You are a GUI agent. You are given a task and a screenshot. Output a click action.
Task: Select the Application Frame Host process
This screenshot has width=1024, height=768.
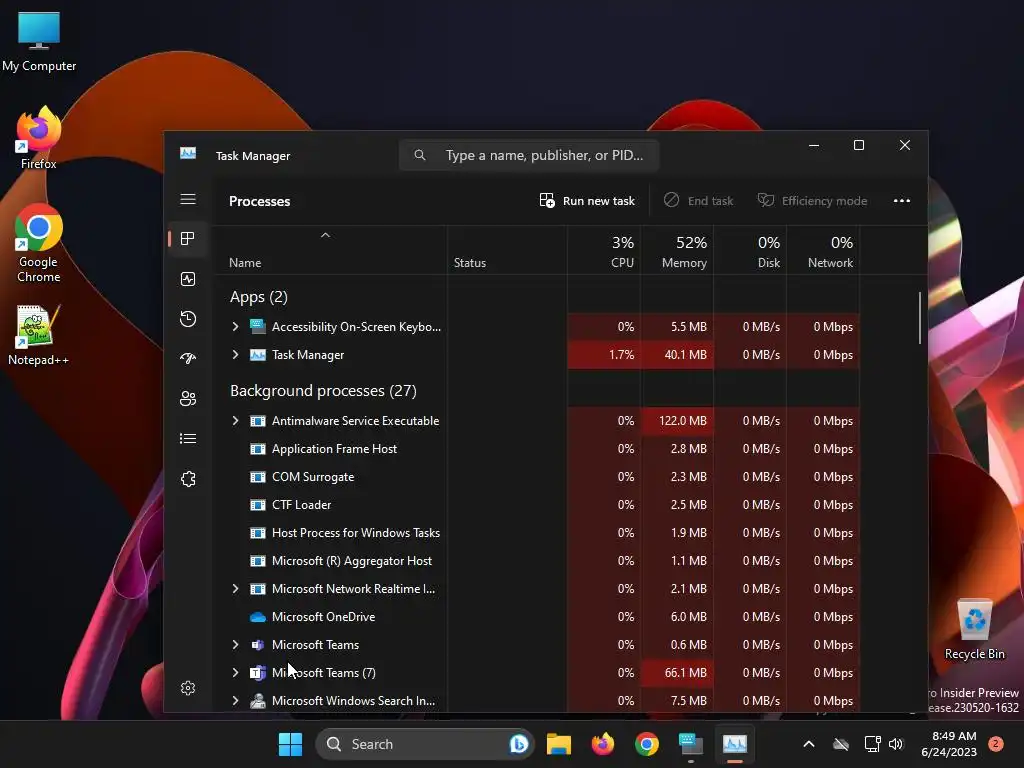[537, 449]
